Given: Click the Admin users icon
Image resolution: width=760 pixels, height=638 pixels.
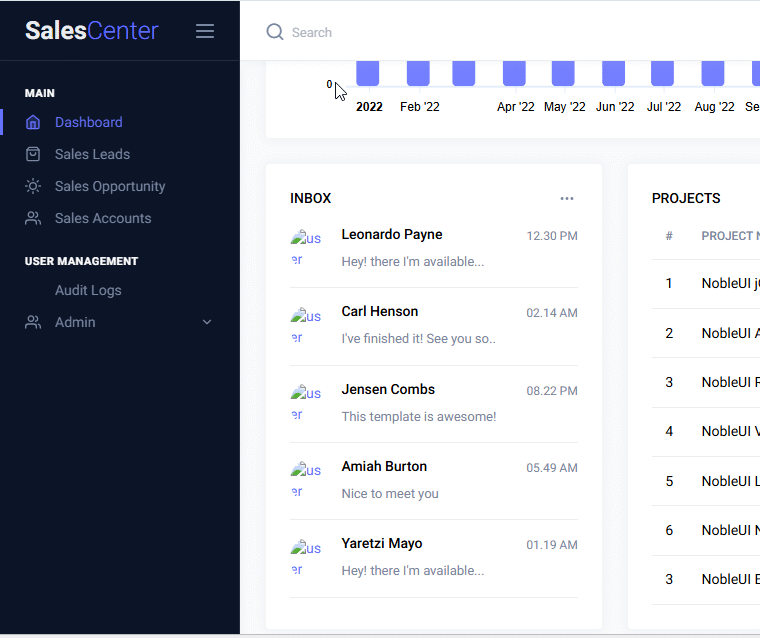Looking at the screenshot, I should coord(33,322).
